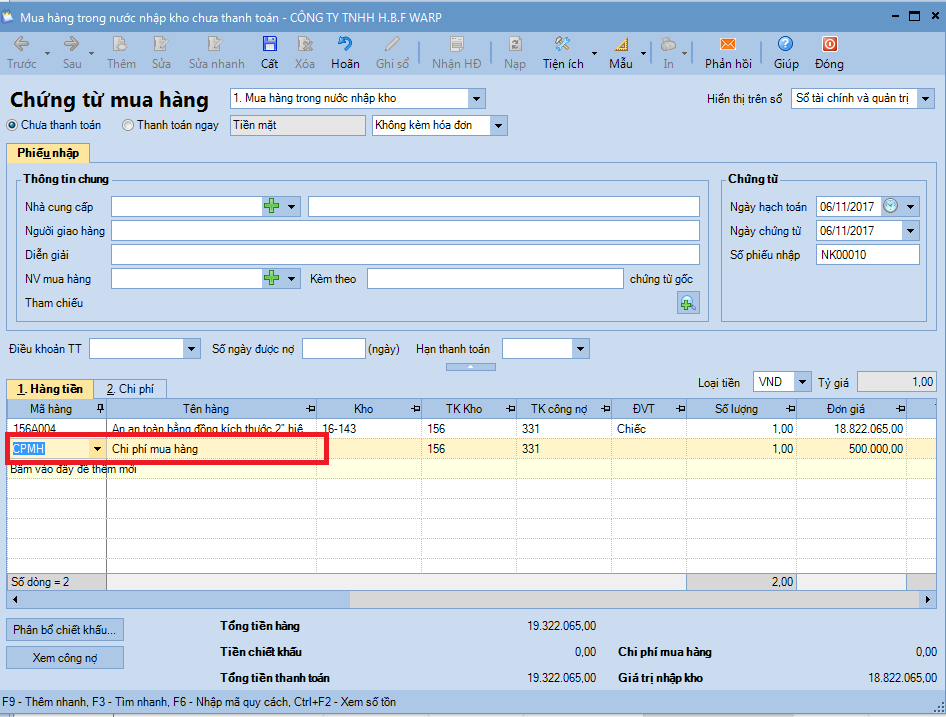Undo changes with Hoãn
946x717 pixels.
pos(345,53)
